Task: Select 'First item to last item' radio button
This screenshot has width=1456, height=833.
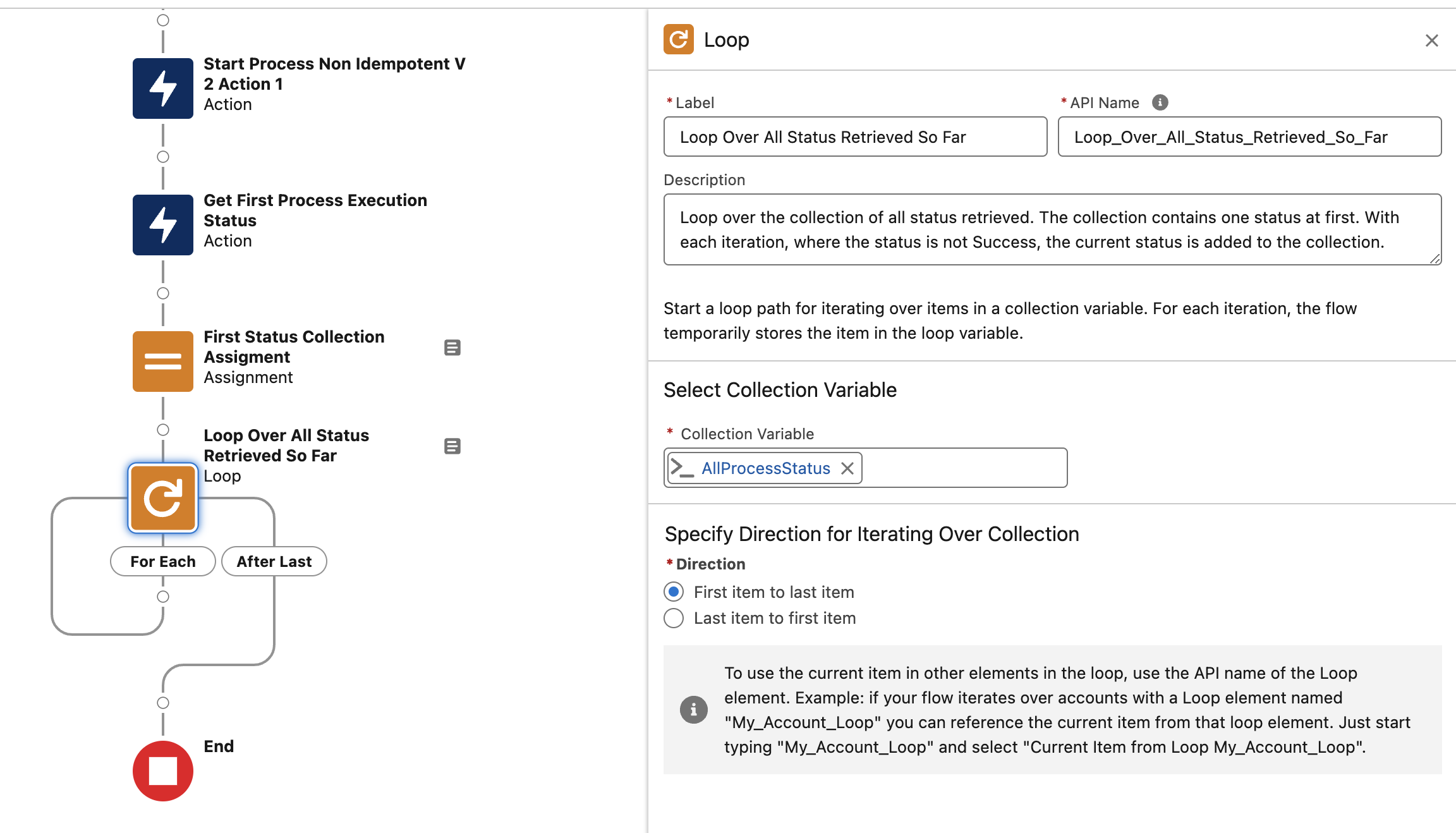Action: [x=675, y=591]
